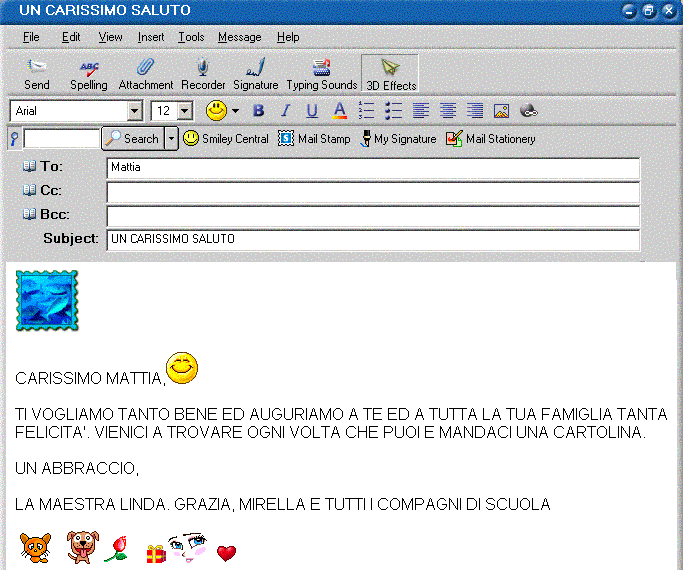The height and width of the screenshot is (570, 683).
Task: Click the Send button
Action: click(x=37, y=74)
